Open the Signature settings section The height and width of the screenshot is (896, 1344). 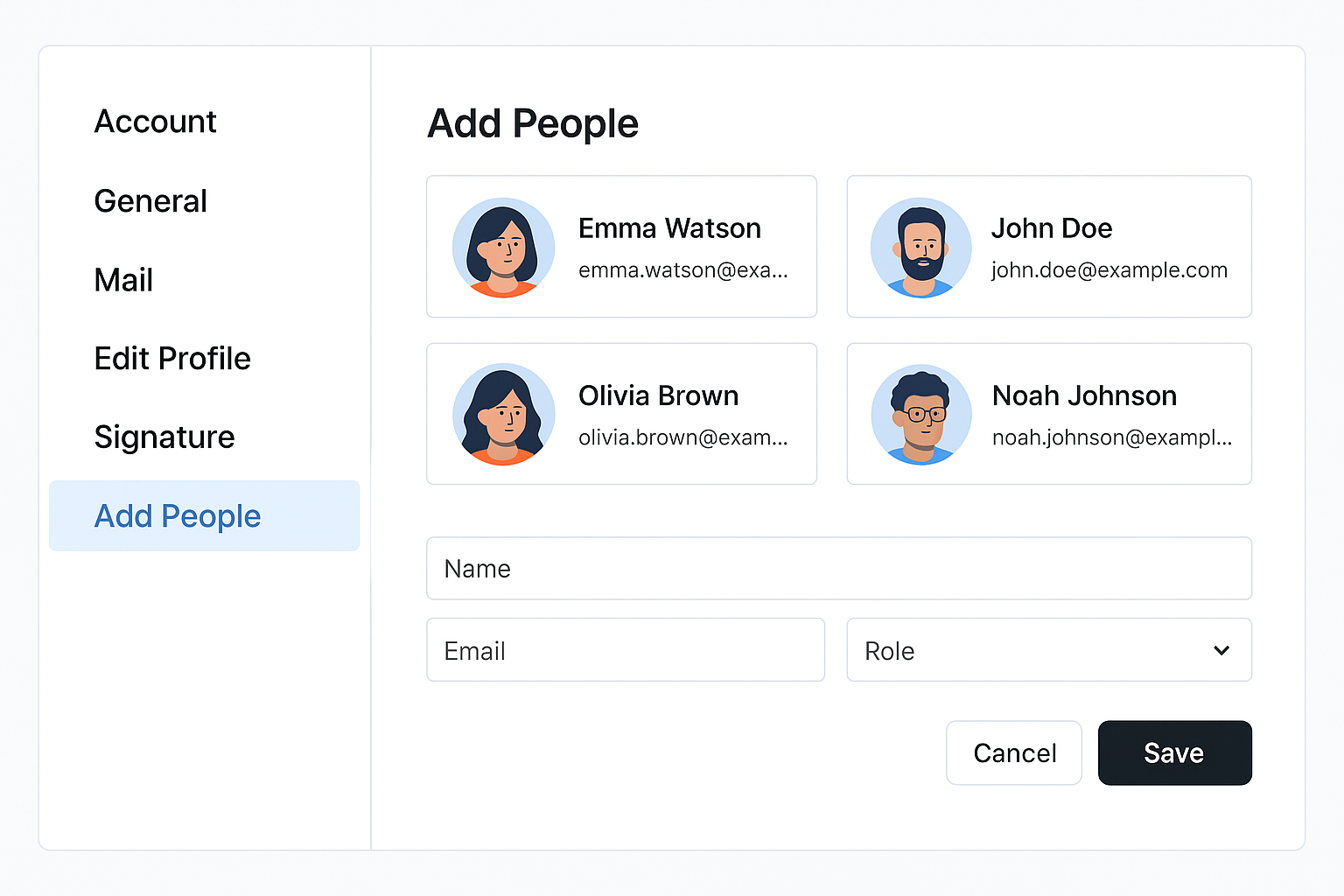(x=164, y=437)
